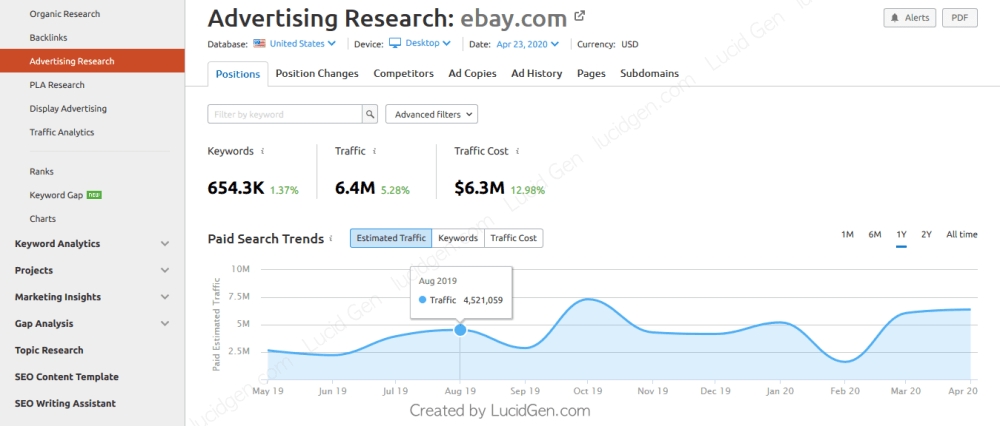
Task: Click info icon next to Traffic
Action: 374,152
